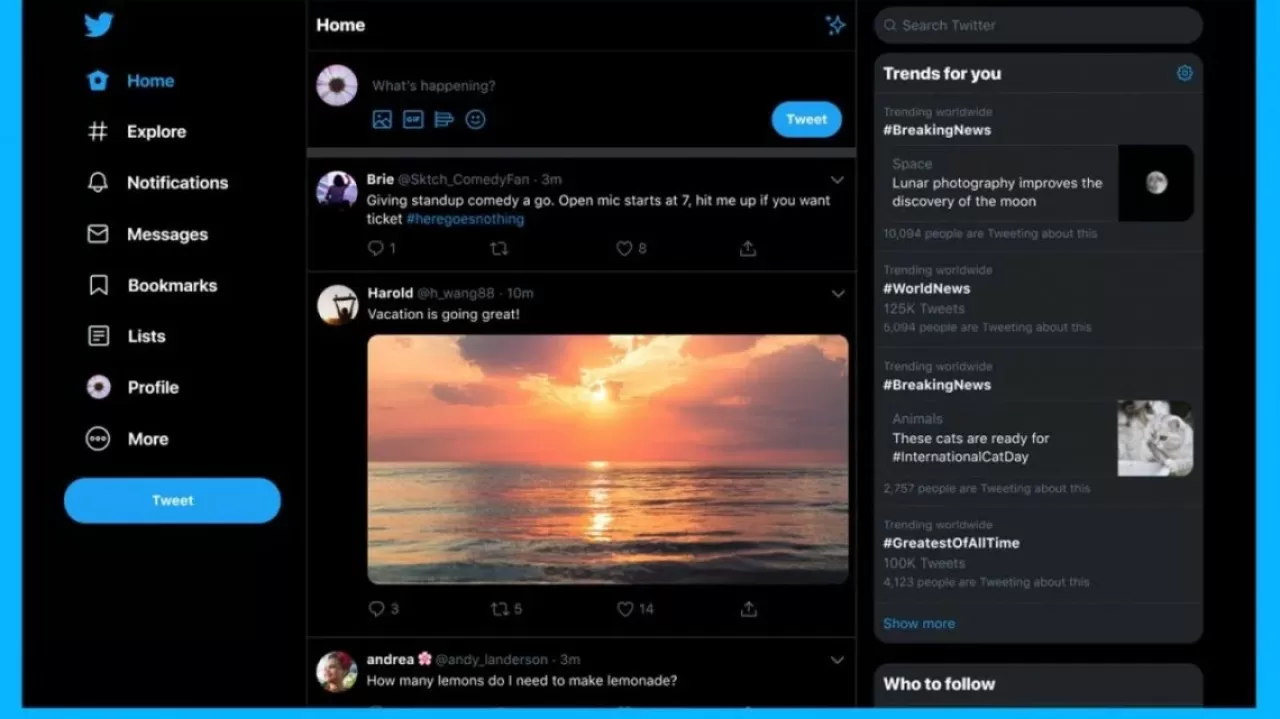Retweet Harold's vacation tweet
The width and height of the screenshot is (1280, 719).
(500, 609)
